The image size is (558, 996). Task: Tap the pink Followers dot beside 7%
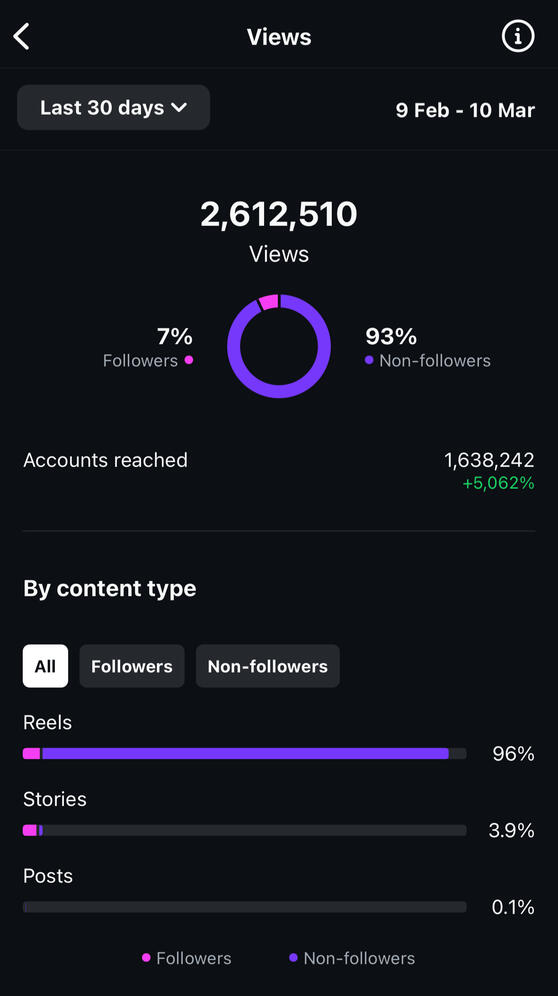[x=189, y=360]
